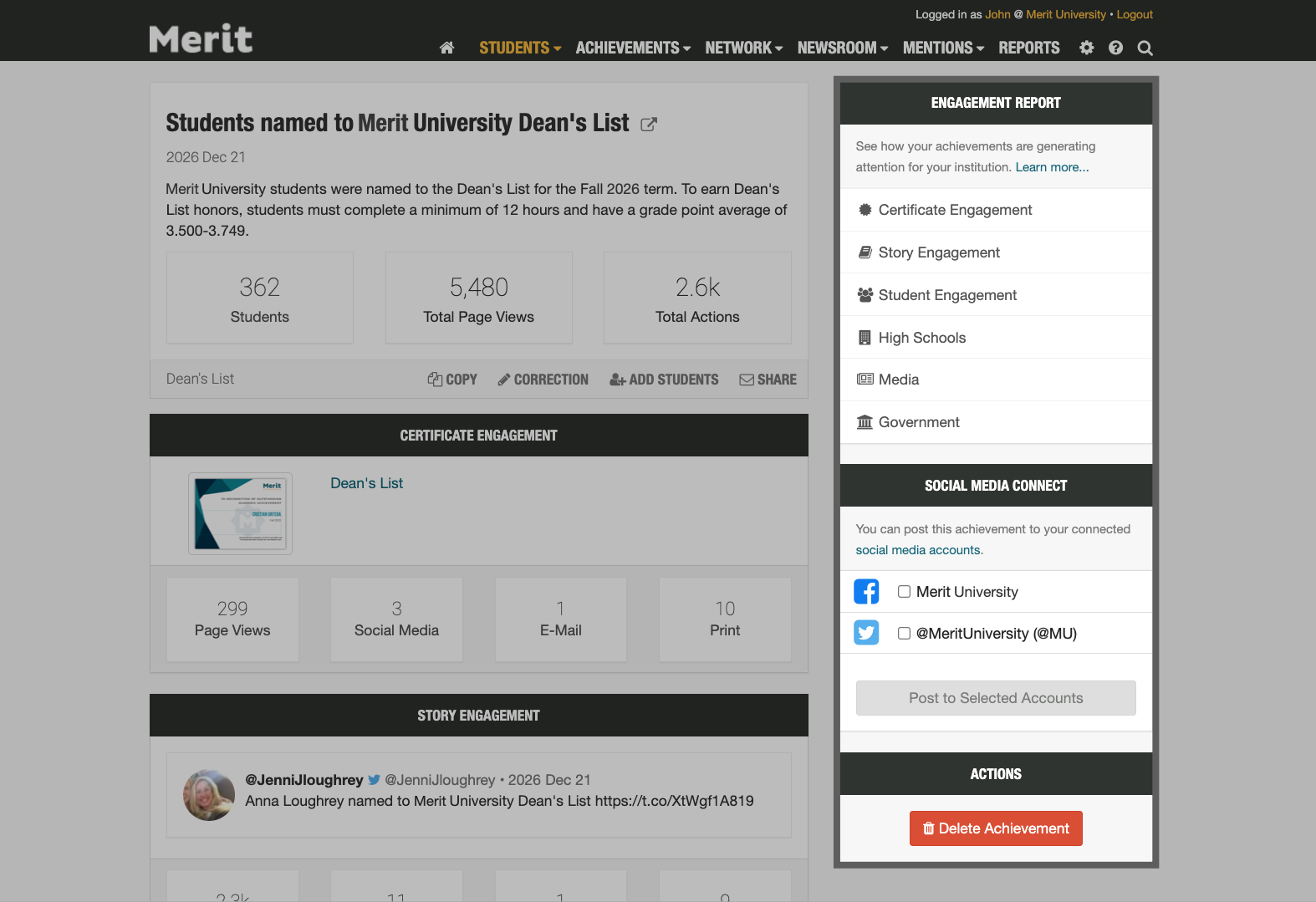Click JenniJloughrey's profile avatar
Viewport: 1316px width, 902px height.
[209, 795]
